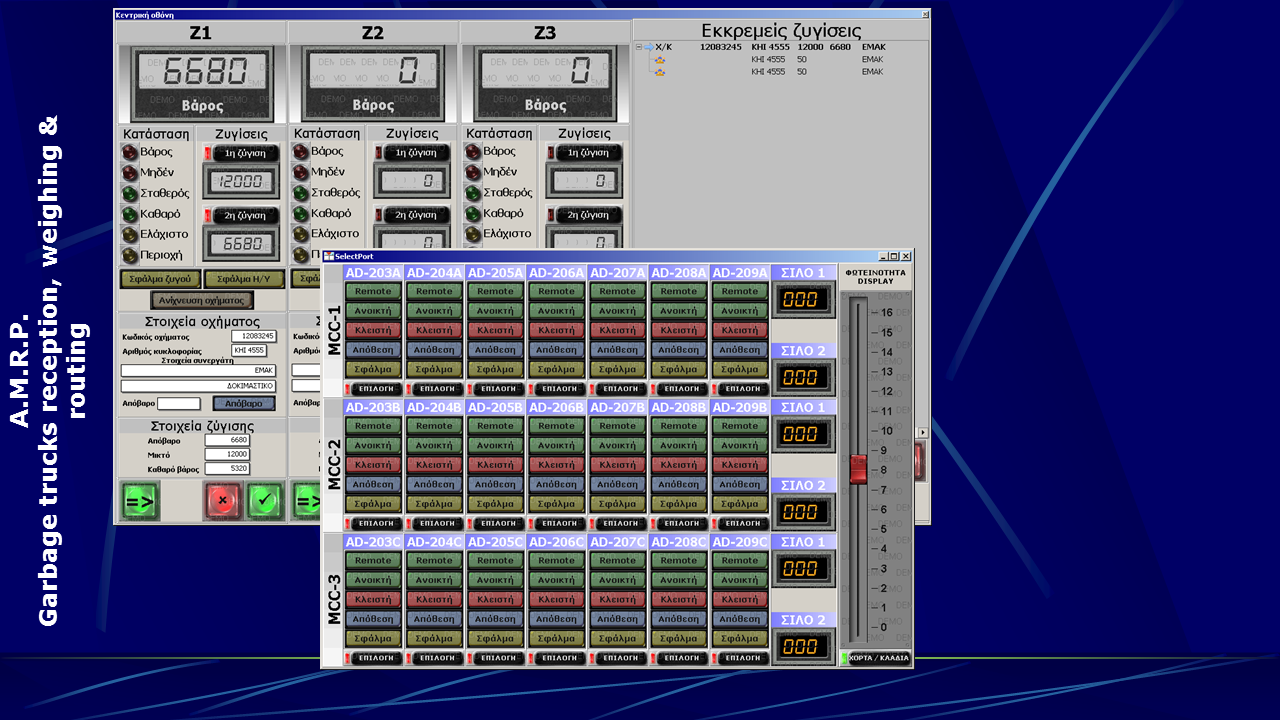Click the green arrow button in Z1
This screenshot has height=720, width=1280.
pyautogui.click(x=140, y=500)
